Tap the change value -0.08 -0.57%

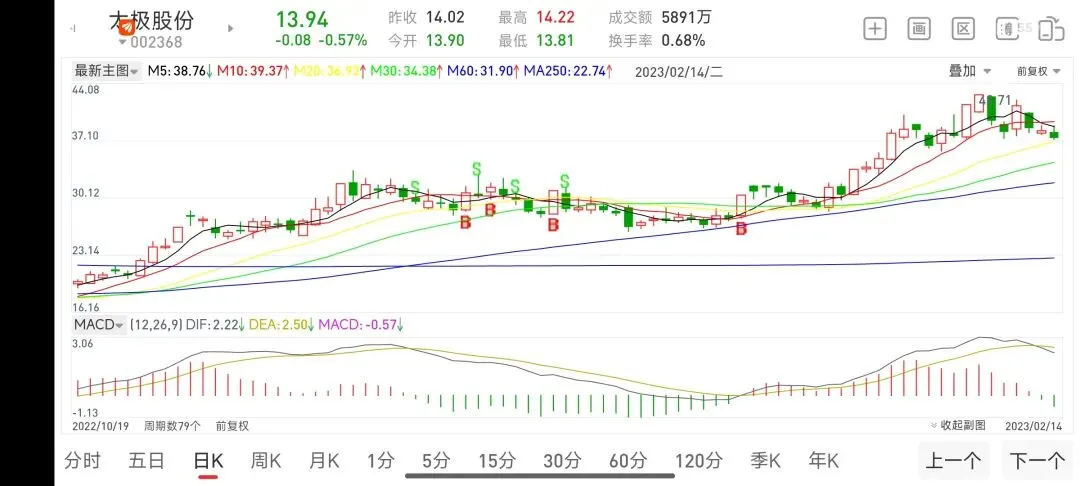(321, 41)
